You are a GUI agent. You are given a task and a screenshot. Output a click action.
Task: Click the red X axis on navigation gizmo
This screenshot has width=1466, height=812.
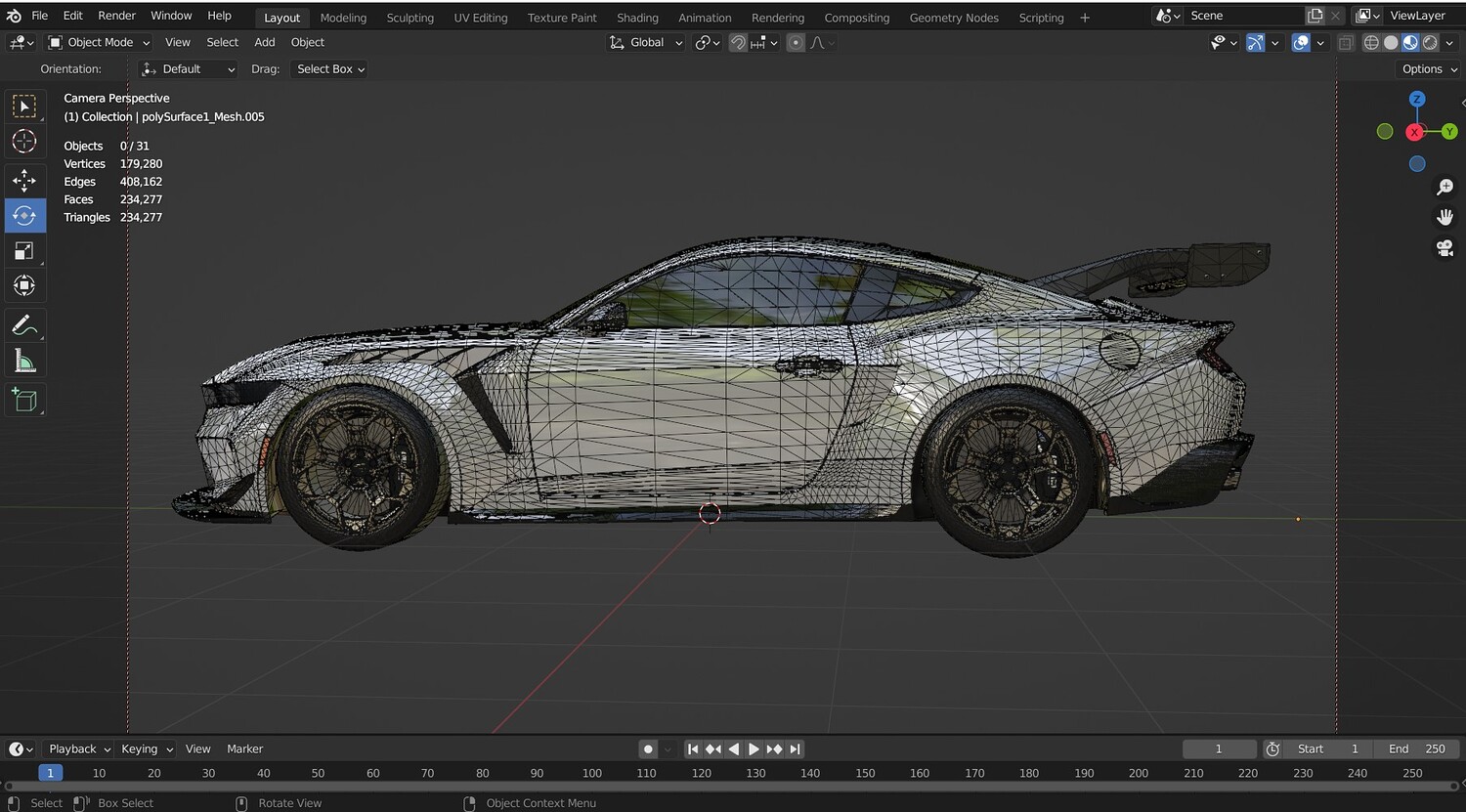click(x=1414, y=132)
